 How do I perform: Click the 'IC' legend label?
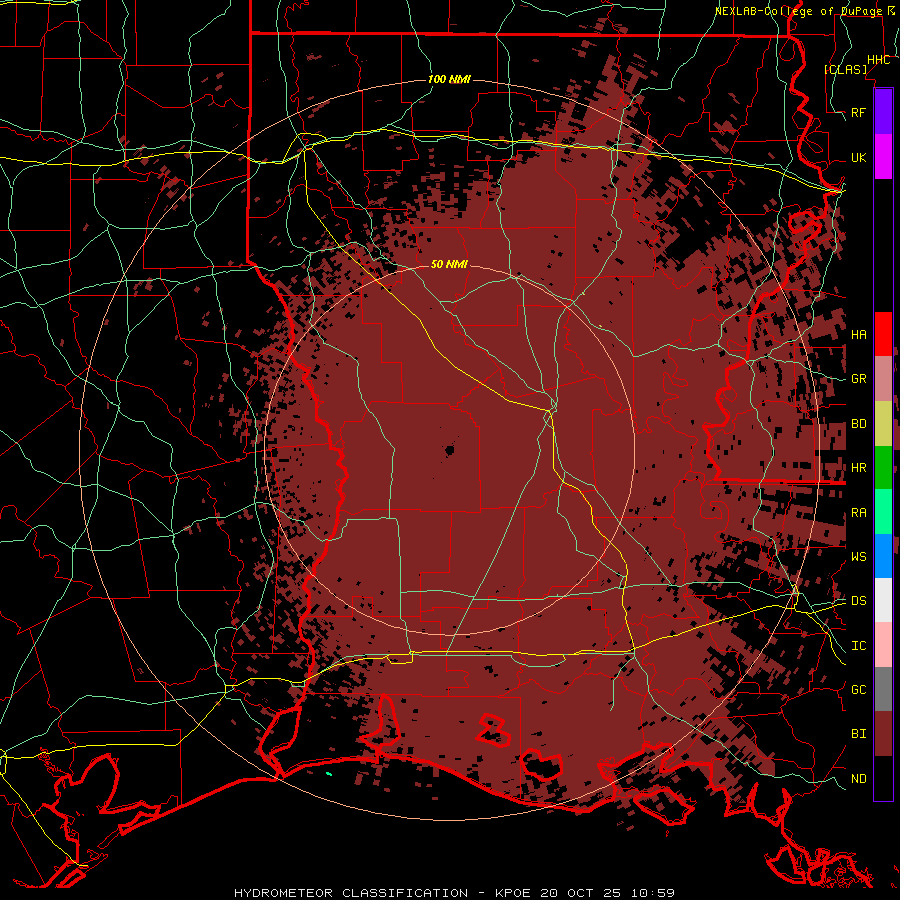(x=859, y=646)
